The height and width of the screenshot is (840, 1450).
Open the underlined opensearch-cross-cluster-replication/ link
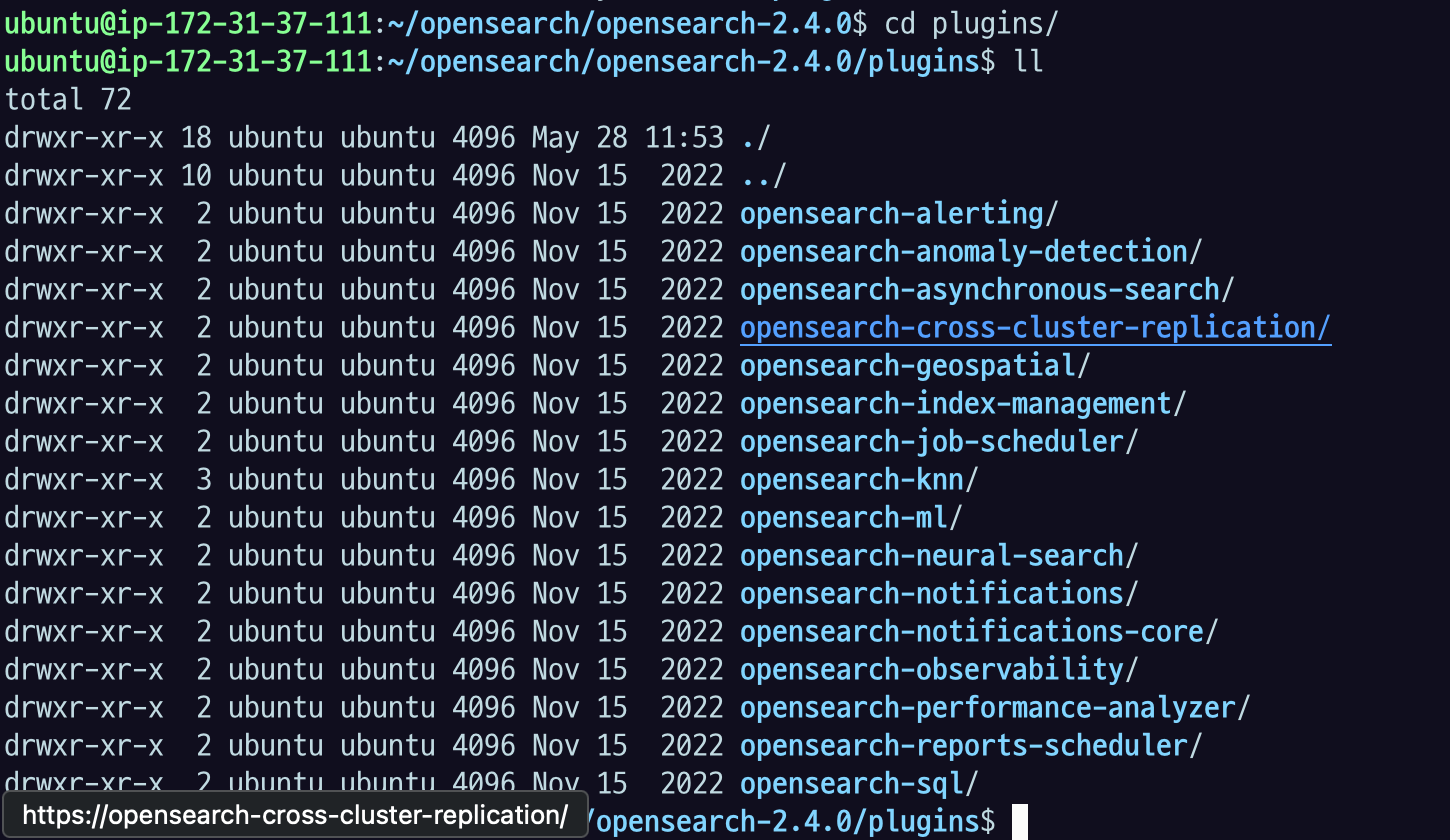pyautogui.click(x=1035, y=328)
